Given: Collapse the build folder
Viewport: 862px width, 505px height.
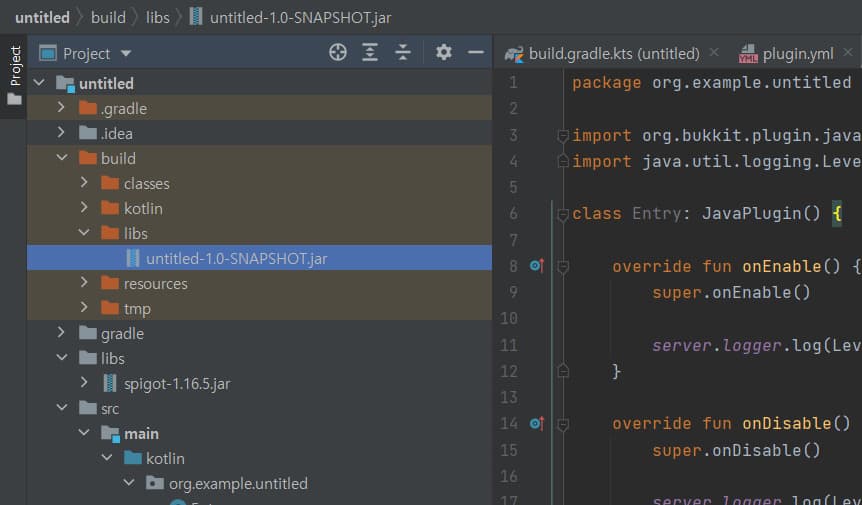Looking at the screenshot, I should pos(62,158).
